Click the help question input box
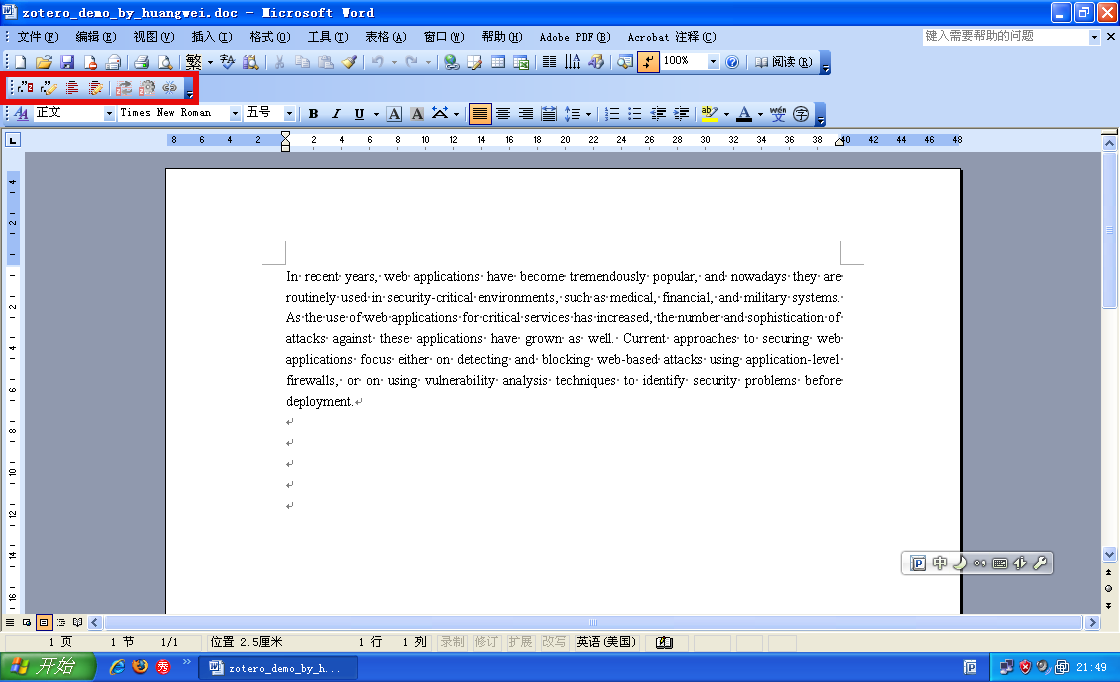 pos(1006,36)
